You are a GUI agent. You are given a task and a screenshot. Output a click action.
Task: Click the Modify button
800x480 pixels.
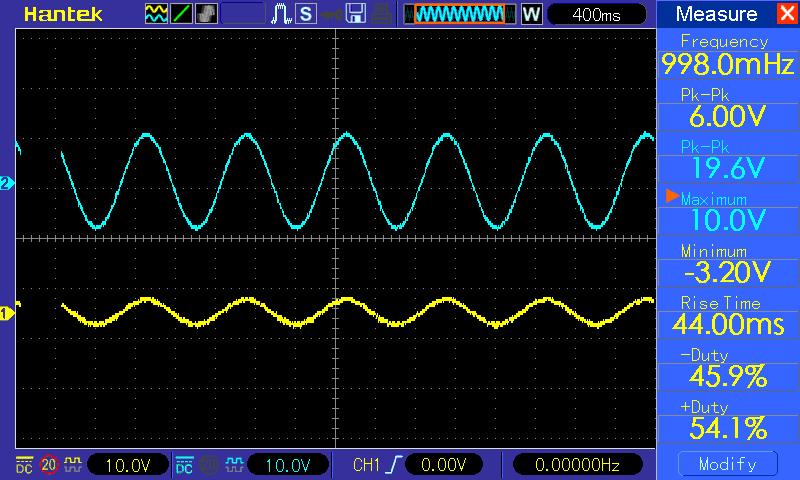(728, 464)
